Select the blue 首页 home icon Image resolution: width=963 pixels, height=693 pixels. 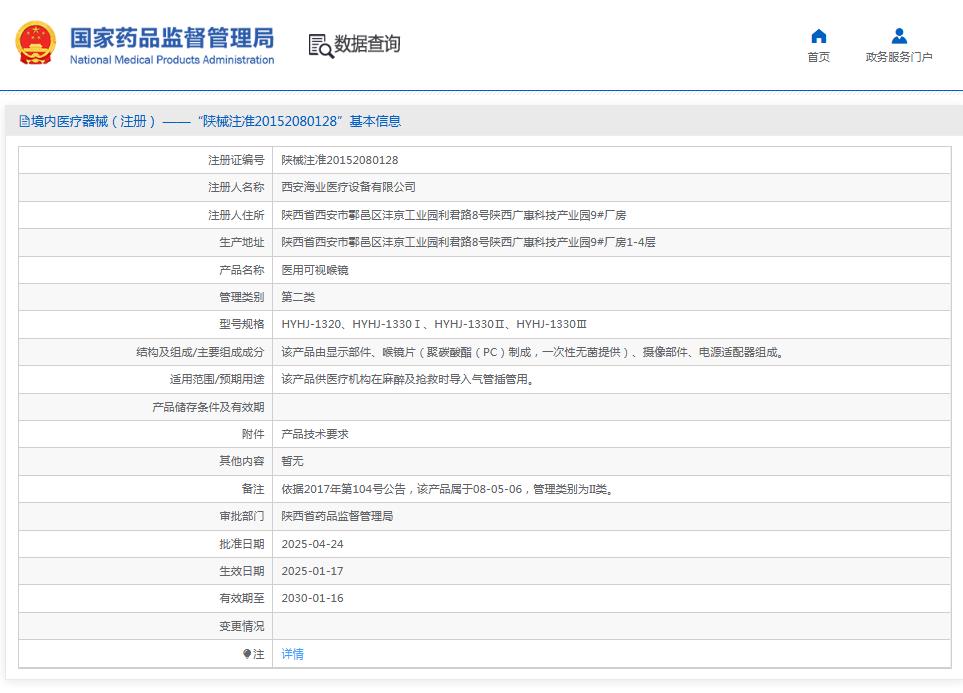[819, 35]
